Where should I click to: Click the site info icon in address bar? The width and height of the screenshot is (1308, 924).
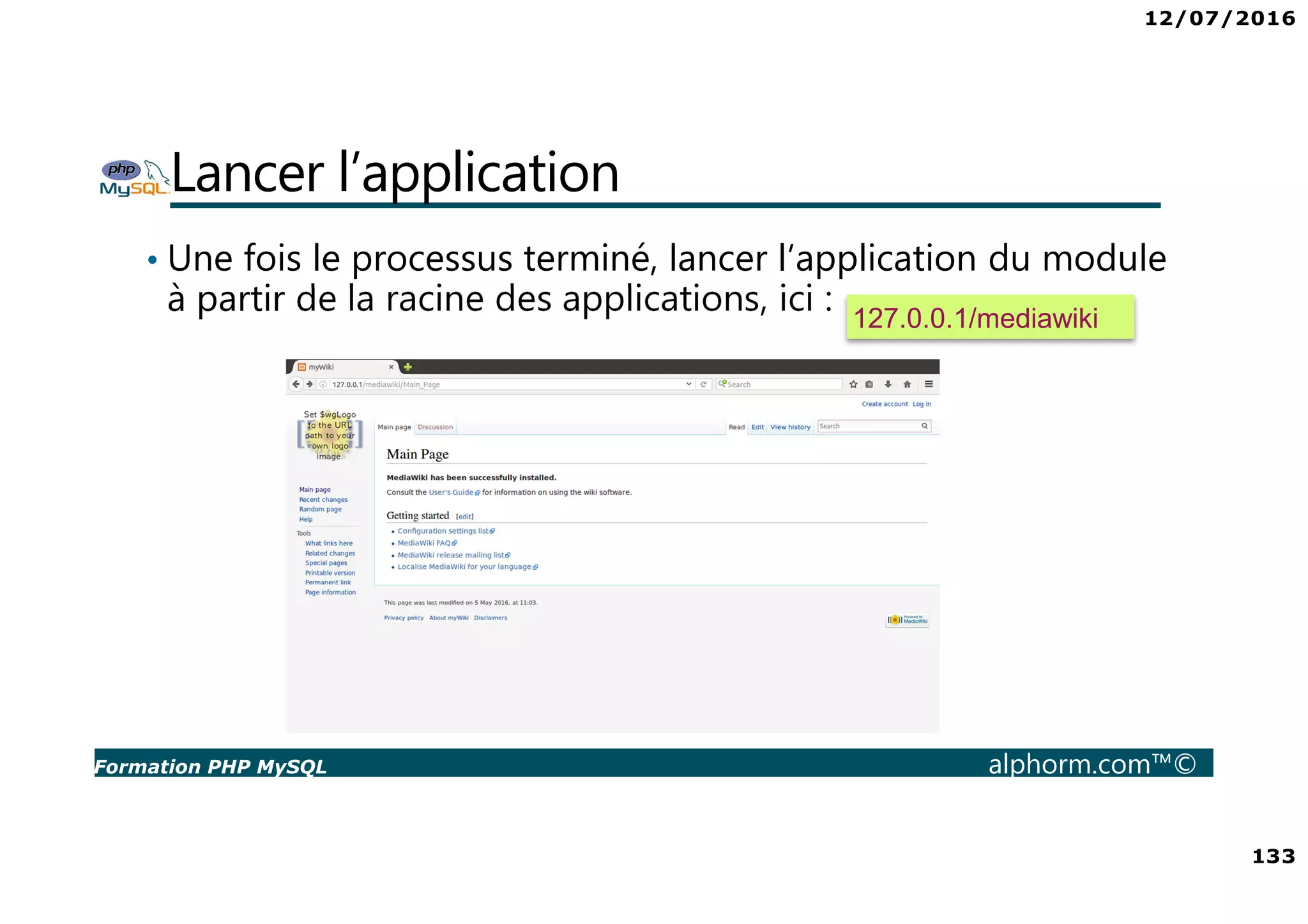coord(323,384)
